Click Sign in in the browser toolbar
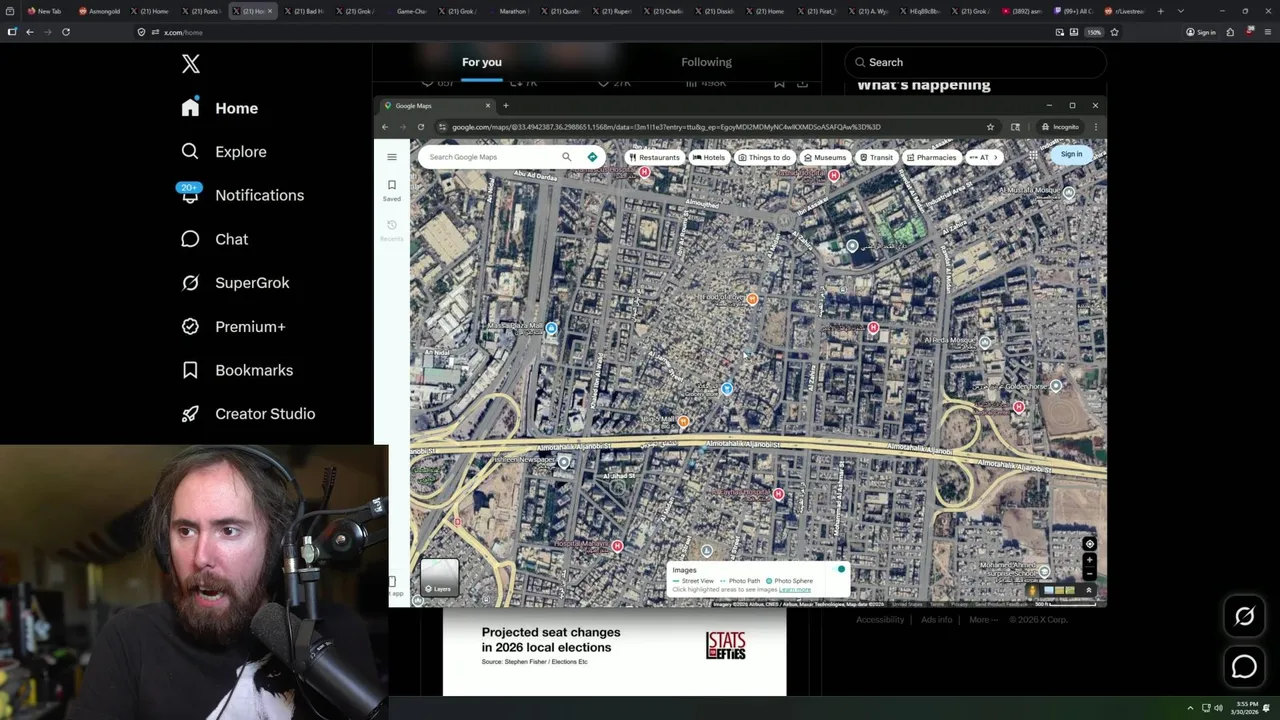The height and width of the screenshot is (720, 1280). [1201, 32]
